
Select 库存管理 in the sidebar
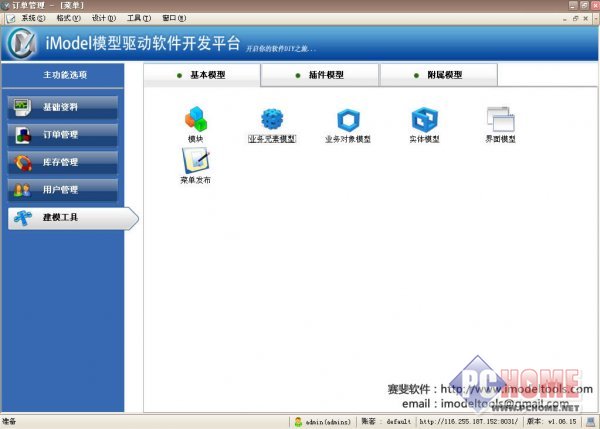point(62,162)
